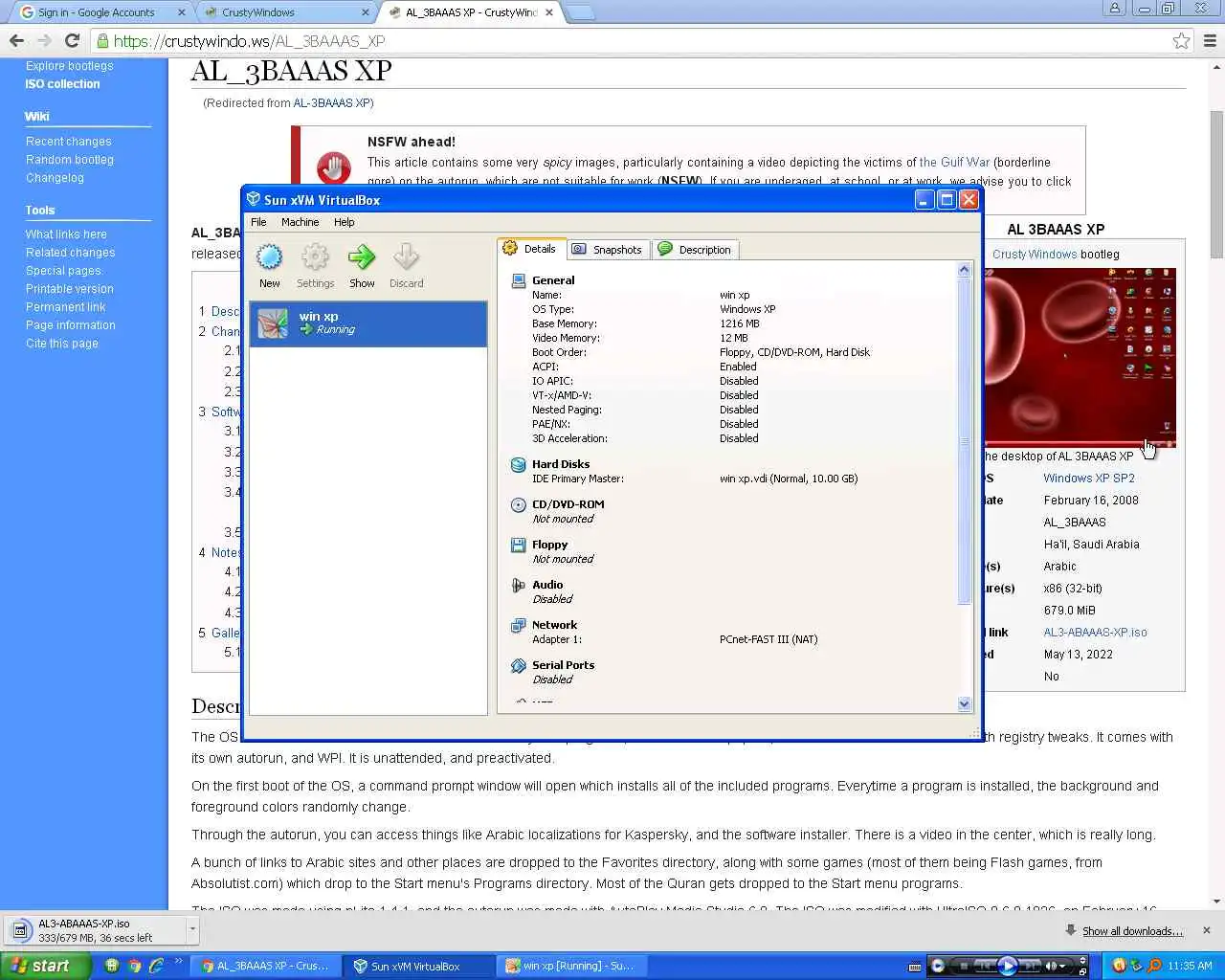Viewport: 1225px width, 980px height.
Task: Open the AL3-ABAAAS-XP.iso download link
Action: [1095, 633]
